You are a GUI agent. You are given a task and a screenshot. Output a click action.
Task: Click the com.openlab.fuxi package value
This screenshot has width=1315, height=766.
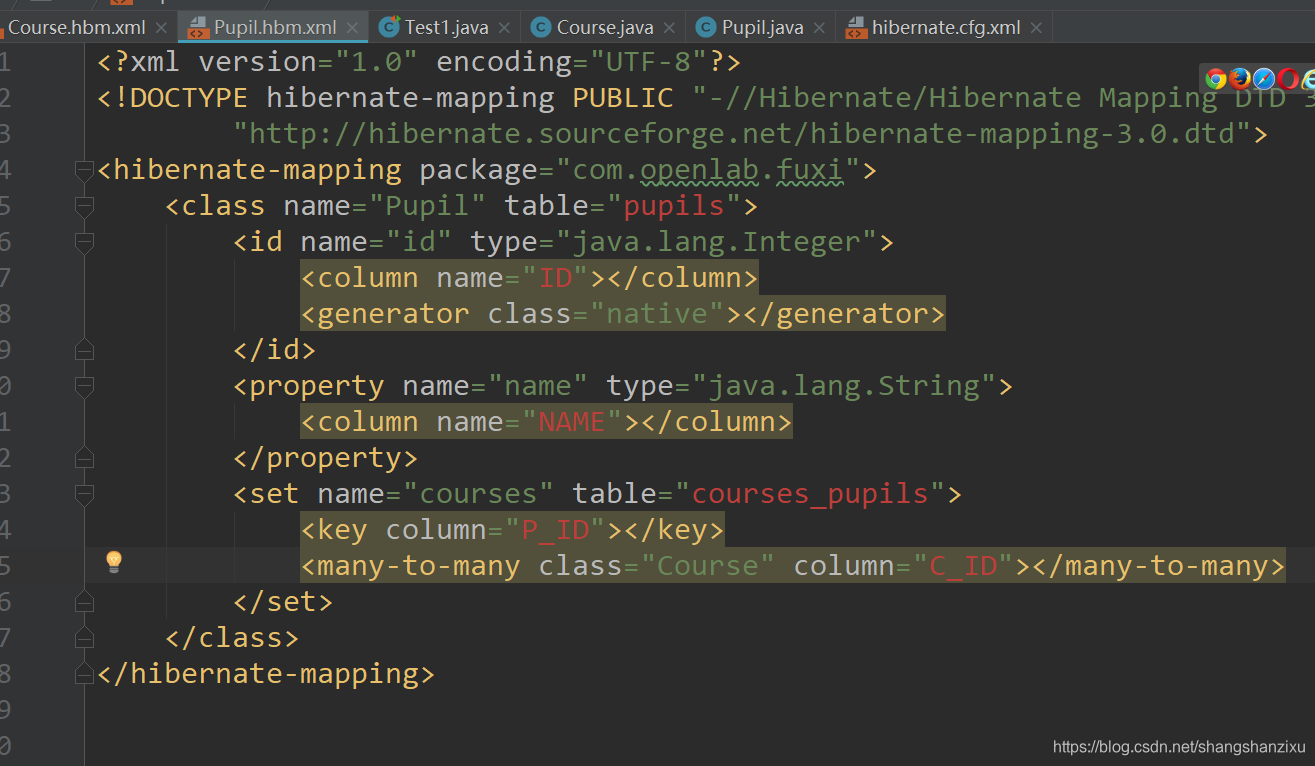coord(708,170)
